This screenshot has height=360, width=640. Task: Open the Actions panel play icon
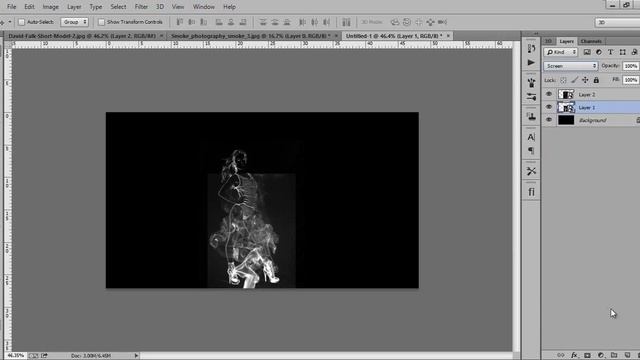(531, 62)
